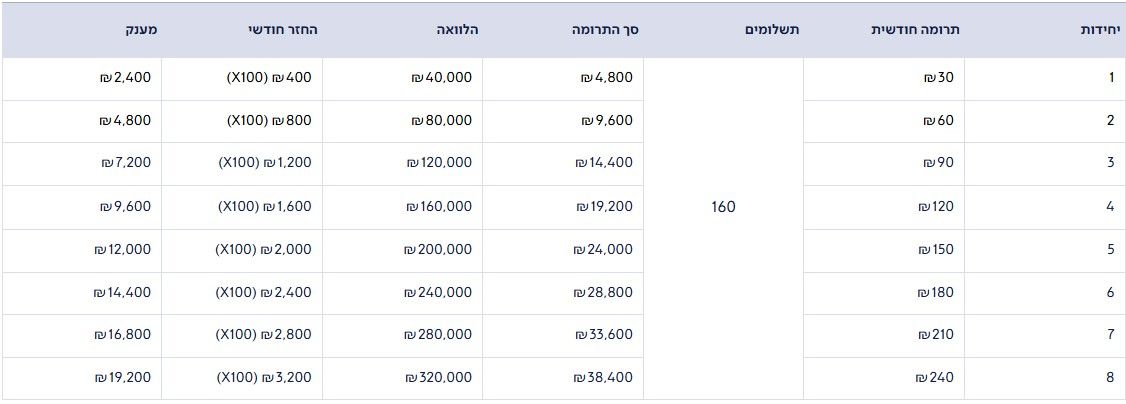
Task: Select the תשלומים column header
Action: [x=772, y=30]
